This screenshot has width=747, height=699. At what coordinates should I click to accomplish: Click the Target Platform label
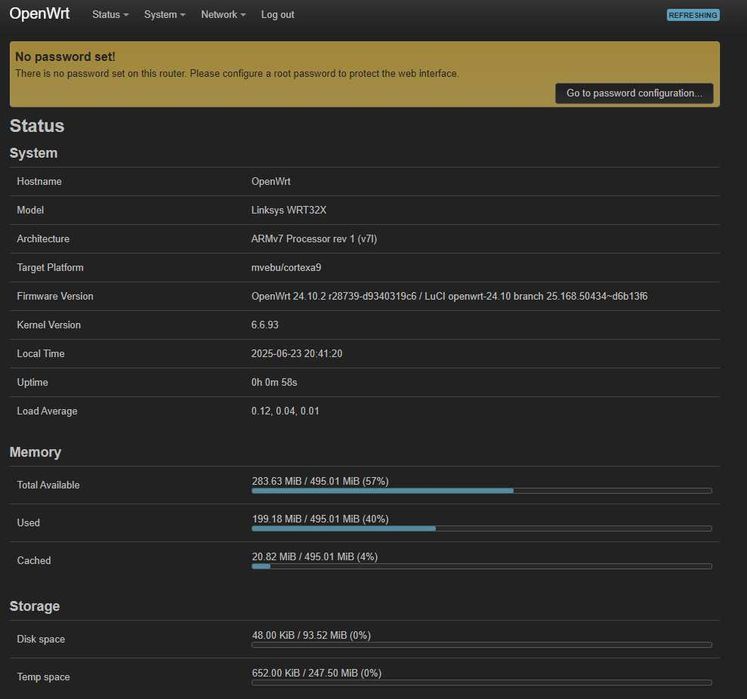[x=50, y=267]
